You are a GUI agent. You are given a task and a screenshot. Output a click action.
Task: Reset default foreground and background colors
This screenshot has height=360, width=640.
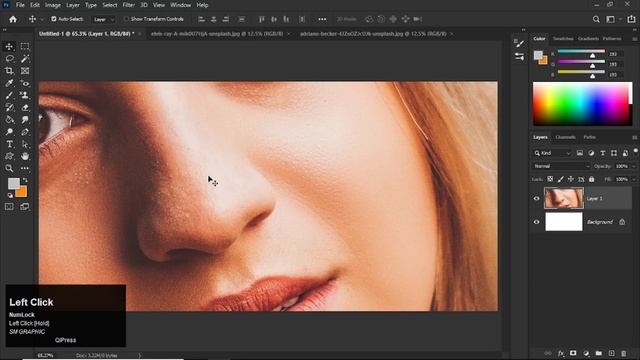point(10,196)
